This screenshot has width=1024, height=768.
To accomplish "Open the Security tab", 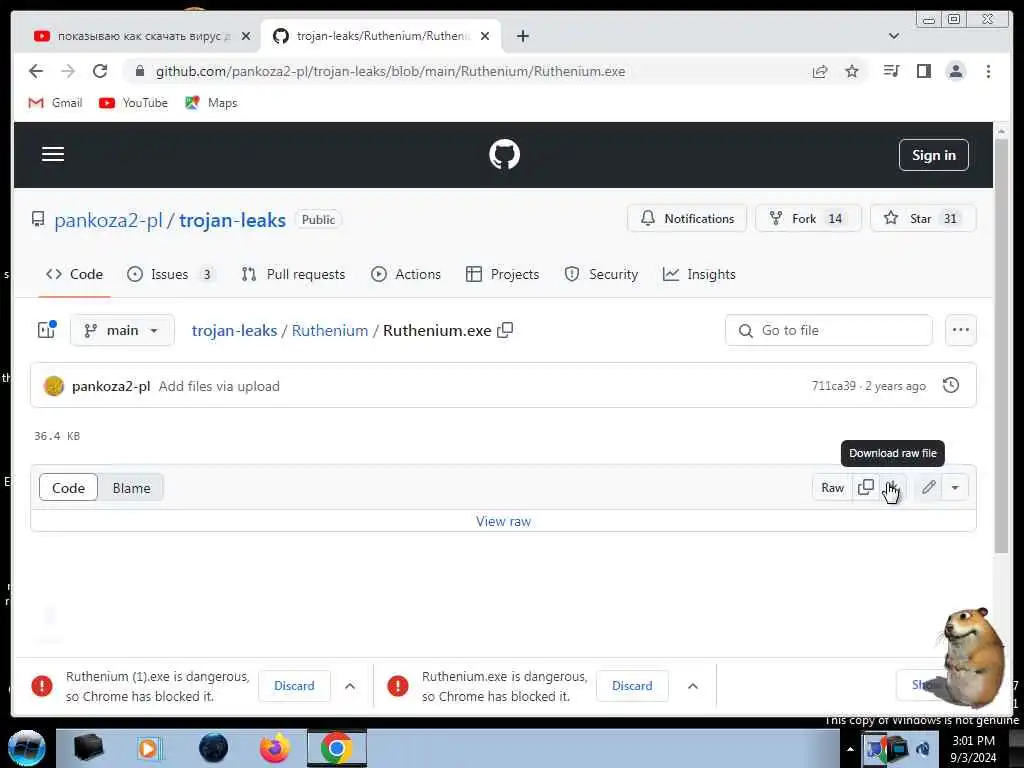I will click(x=601, y=274).
